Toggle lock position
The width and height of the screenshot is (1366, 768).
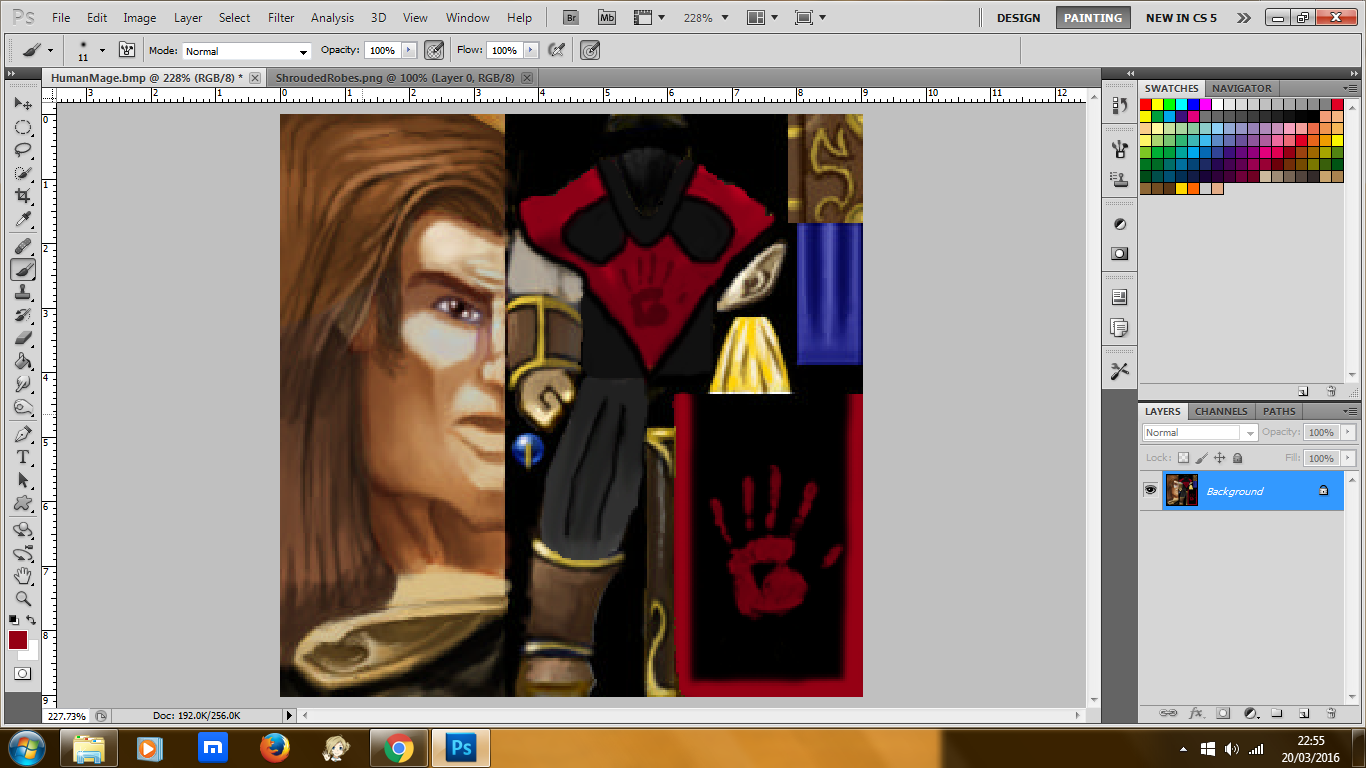1220,458
